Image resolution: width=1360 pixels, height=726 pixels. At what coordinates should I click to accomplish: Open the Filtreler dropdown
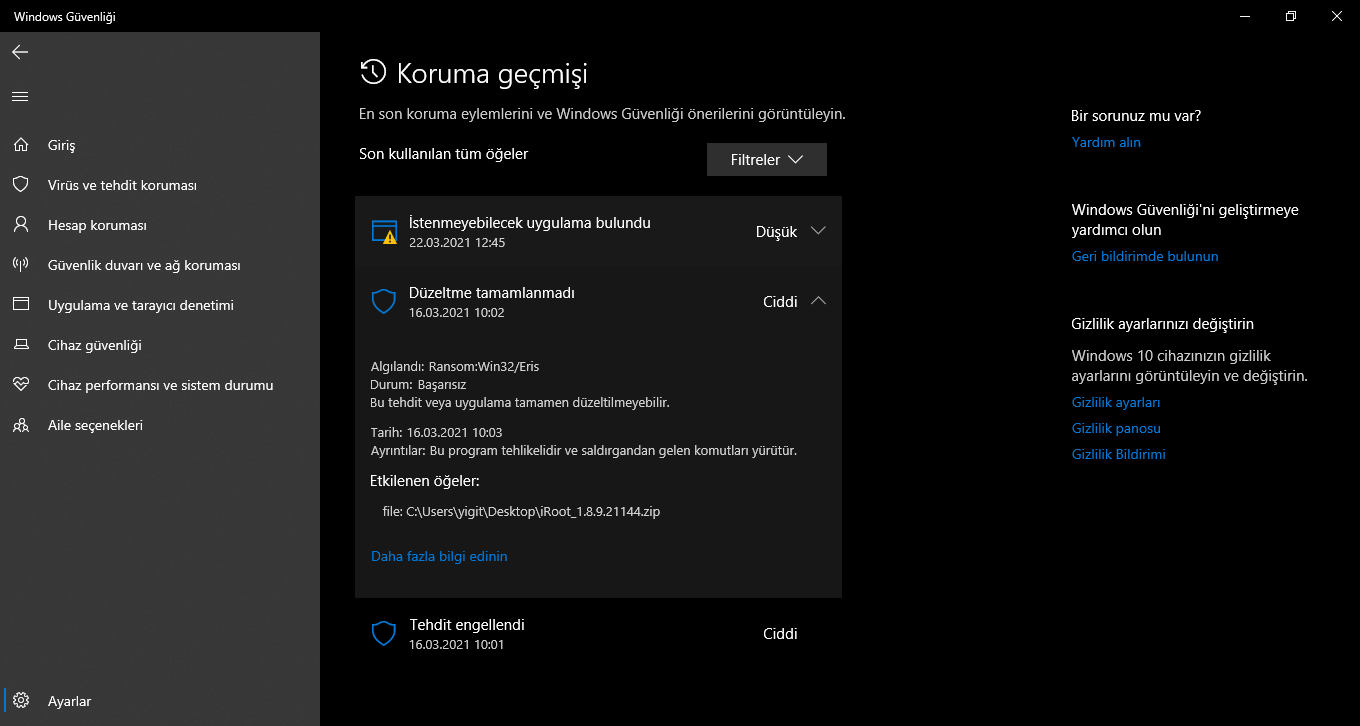[767, 160]
